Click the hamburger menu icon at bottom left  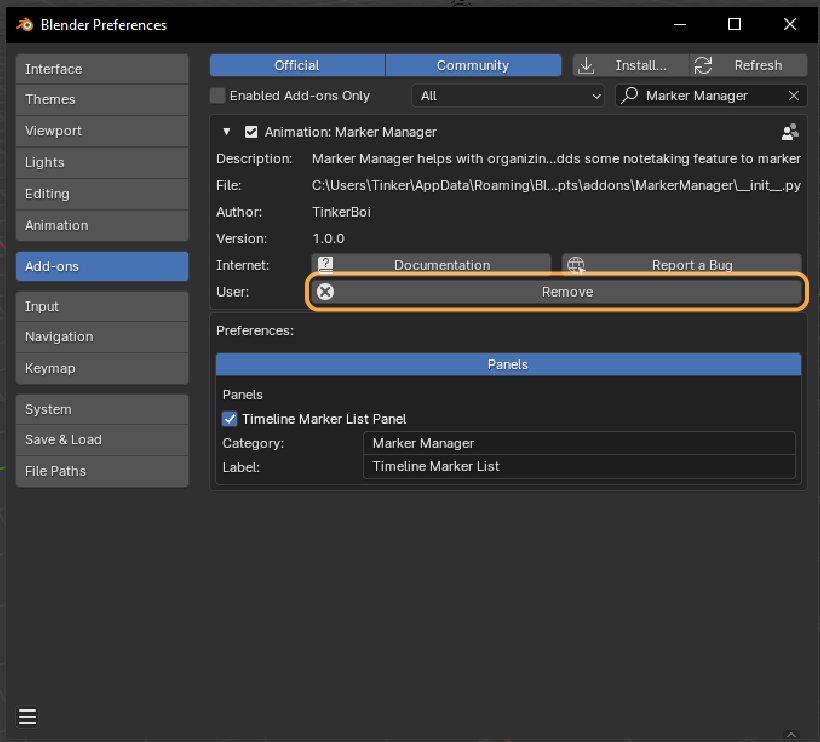click(x=27, y=716)
